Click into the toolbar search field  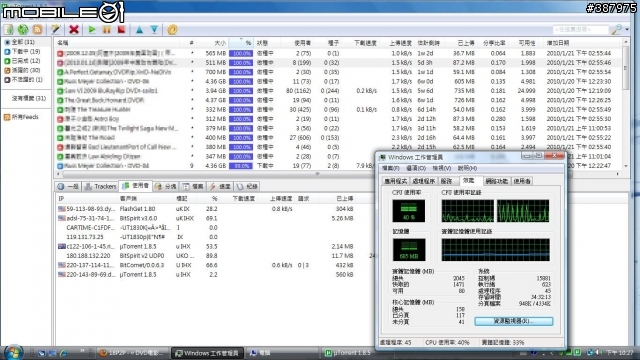pos(580,29)
